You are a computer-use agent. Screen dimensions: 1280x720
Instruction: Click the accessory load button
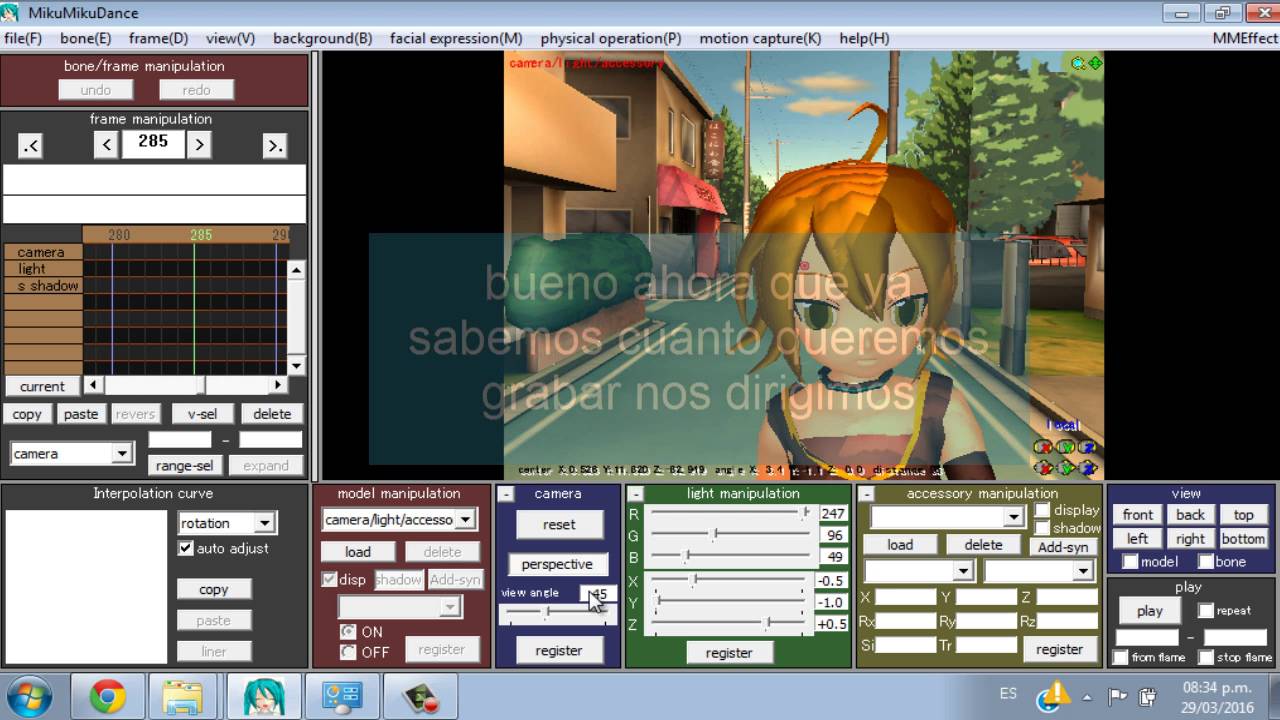tap(900, 544)
